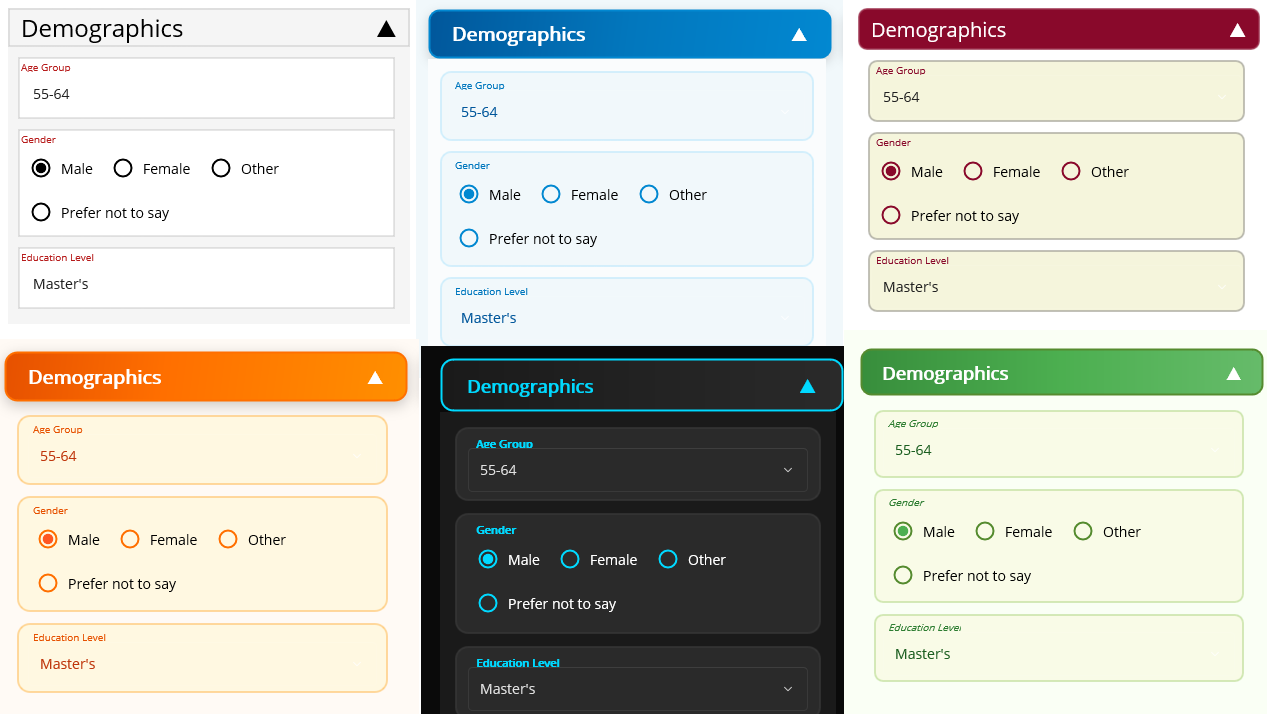Collapse the light-themed Demographics panel
This screenshot has width=1267, height=714.
point(387,28)
